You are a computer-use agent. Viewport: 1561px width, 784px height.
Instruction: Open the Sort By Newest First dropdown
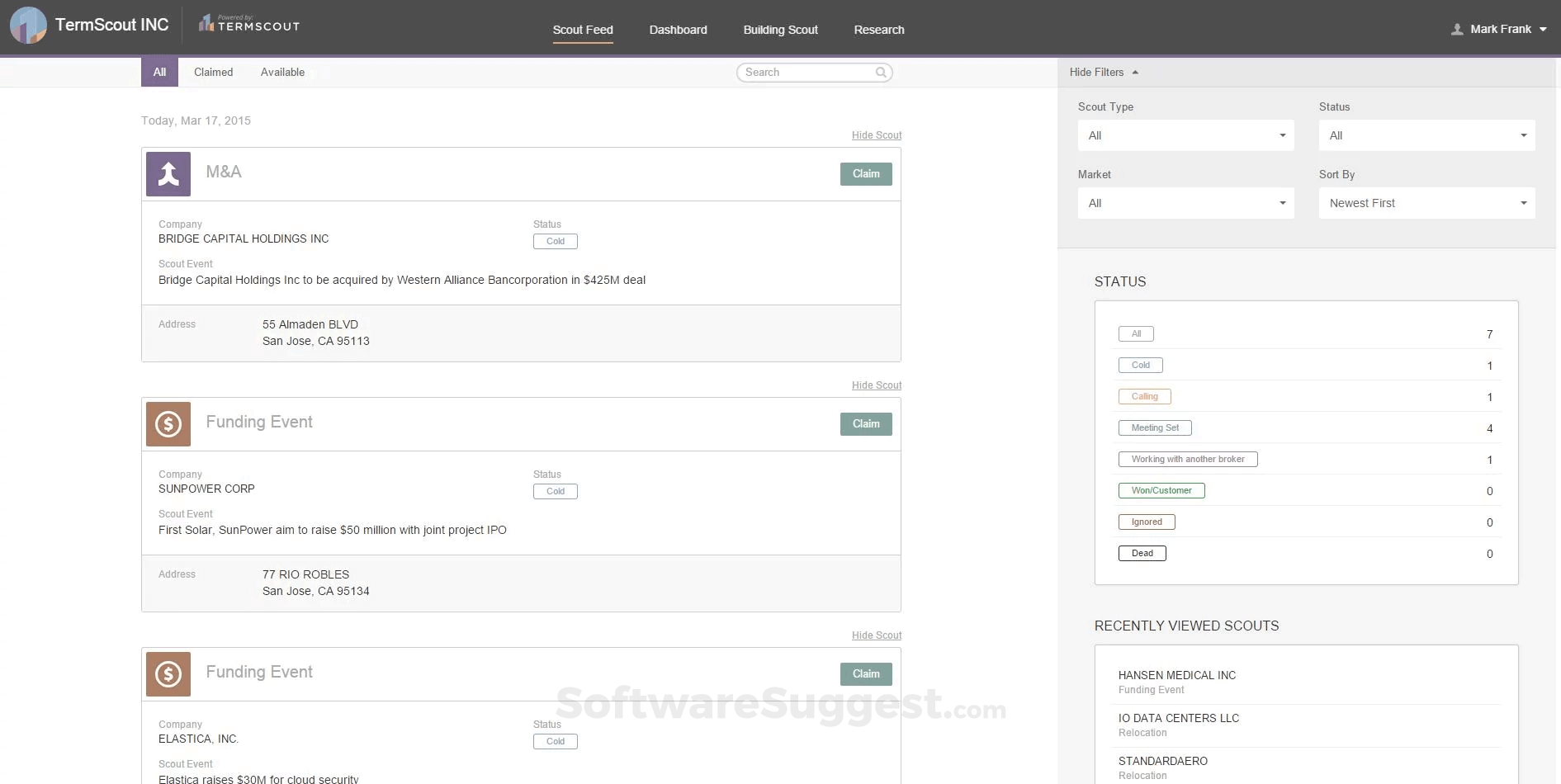[1426, 203]
